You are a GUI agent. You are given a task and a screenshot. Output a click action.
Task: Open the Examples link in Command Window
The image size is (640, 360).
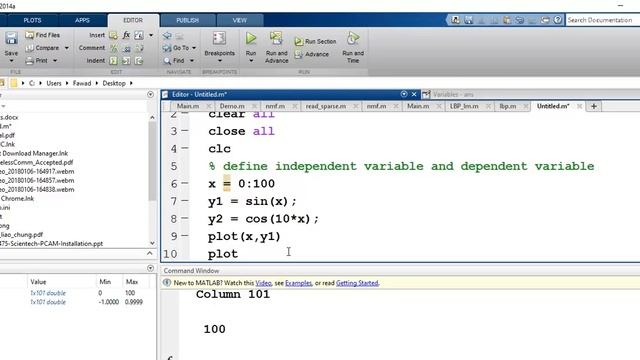pyautogui.click(x=298, y=283)
